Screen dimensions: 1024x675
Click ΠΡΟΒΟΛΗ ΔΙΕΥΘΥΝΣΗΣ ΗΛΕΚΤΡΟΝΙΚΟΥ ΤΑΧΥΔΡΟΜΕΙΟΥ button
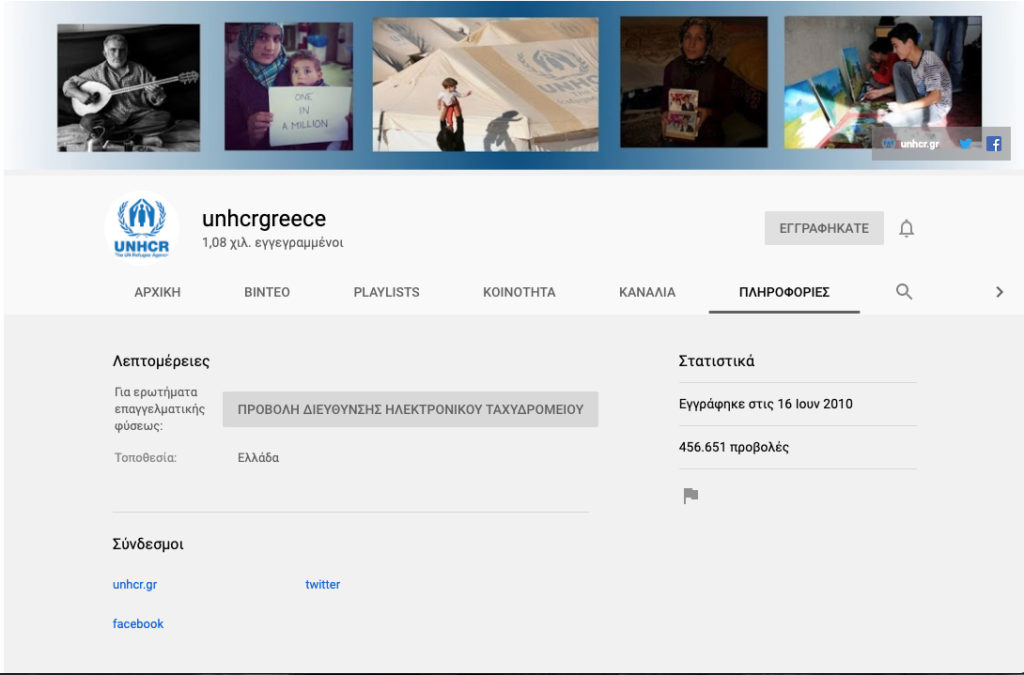coord(410,409)
